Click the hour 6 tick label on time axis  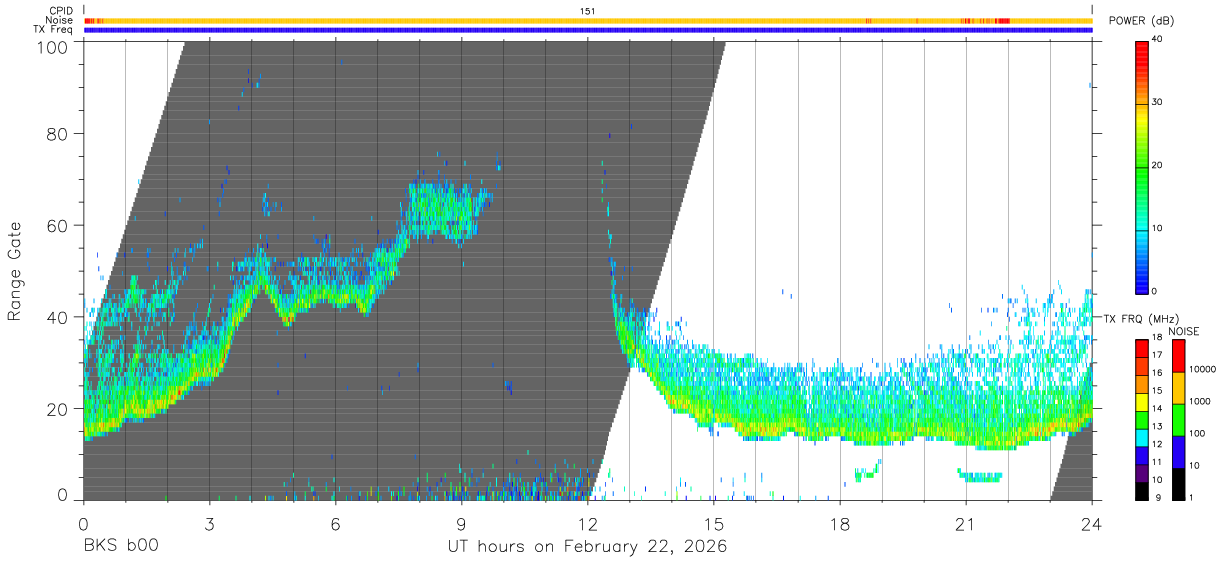click(335, 523)
